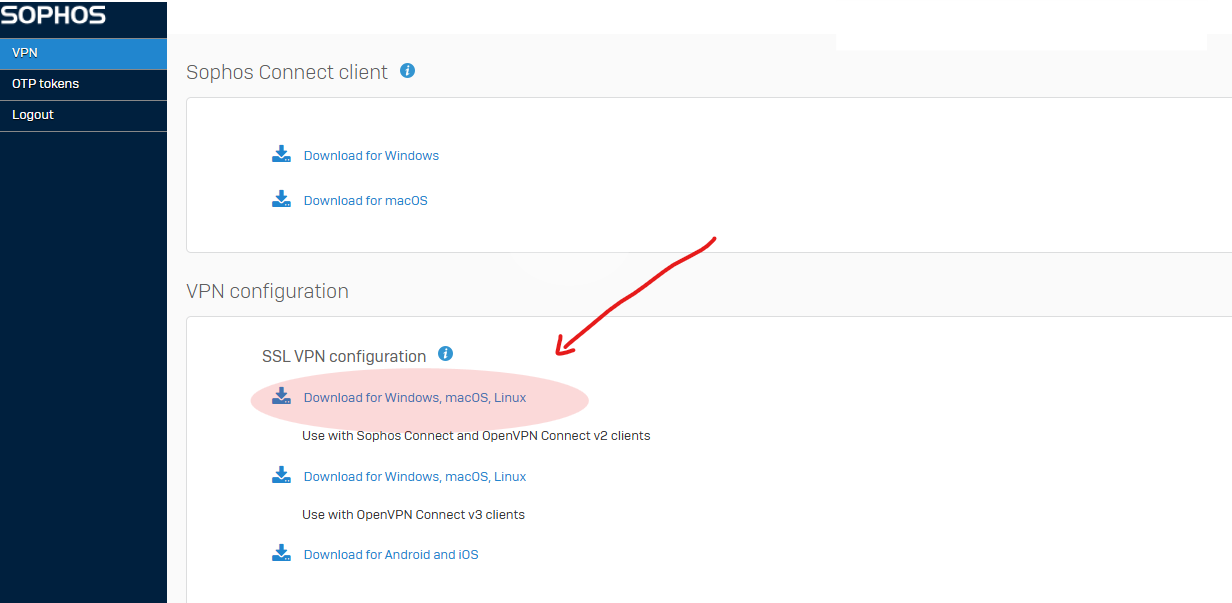Open Download for Android and iOS link
This screenshot has height=603, width=1232.
tap(391, 555)
